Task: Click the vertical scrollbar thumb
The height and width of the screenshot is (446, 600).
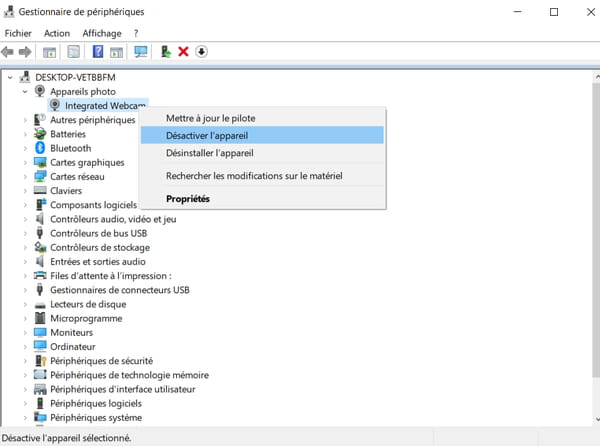Action: pos(596,230)
